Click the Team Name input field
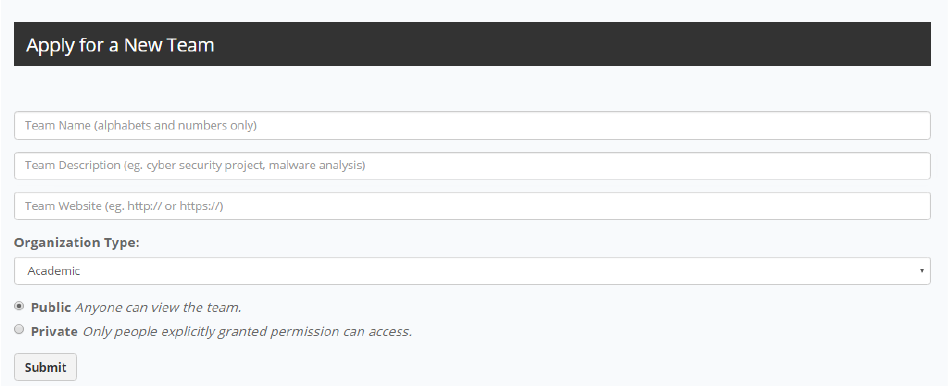The image size is (948, 387). tap(472, 125)
